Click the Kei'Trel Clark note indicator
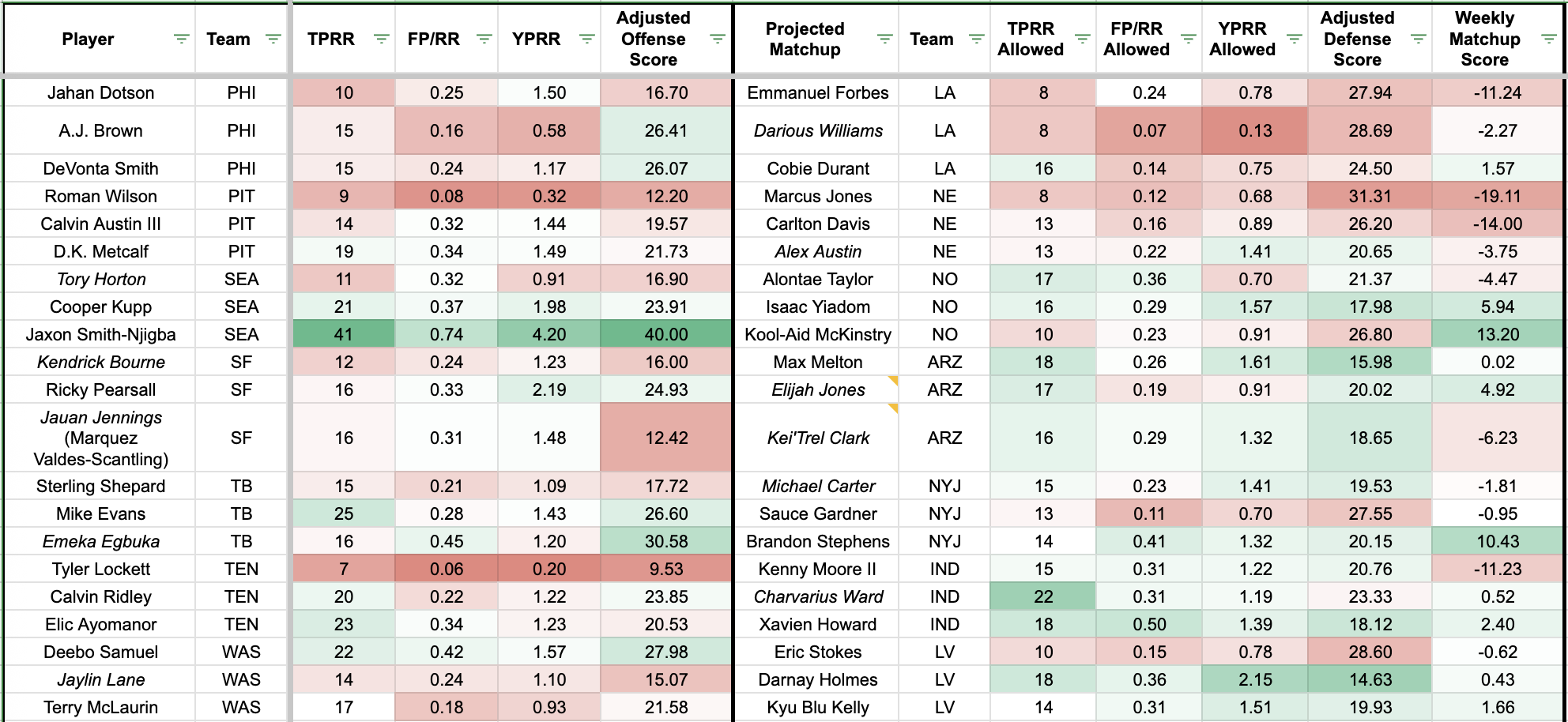The height and width of the screenshot is (722, 1568). (x=893, y=408)
